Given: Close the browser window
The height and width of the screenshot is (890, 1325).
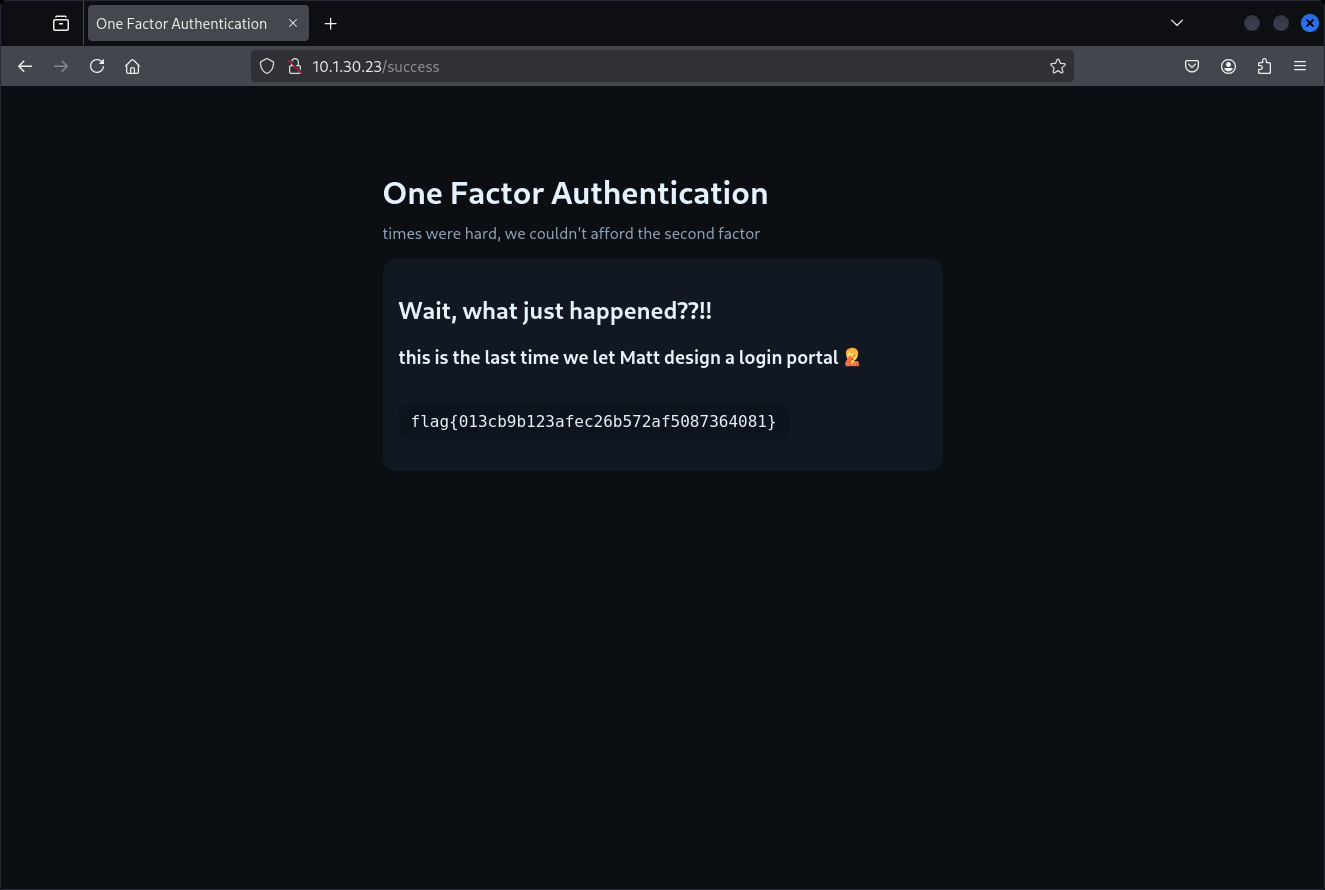Looking at the screenshot, I should tap(1309, 23).
